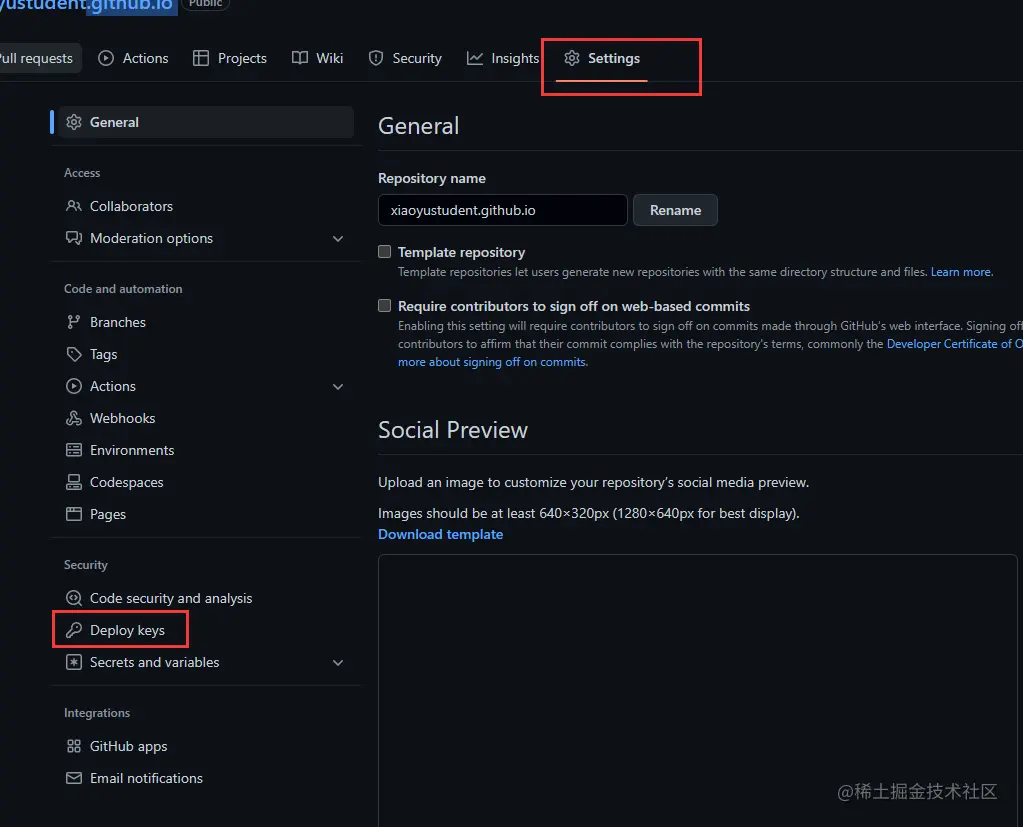Expand Moderation options chevron
Image resolution: width=1023 pixels, height=827 pixels.
(x=338, y=239)
